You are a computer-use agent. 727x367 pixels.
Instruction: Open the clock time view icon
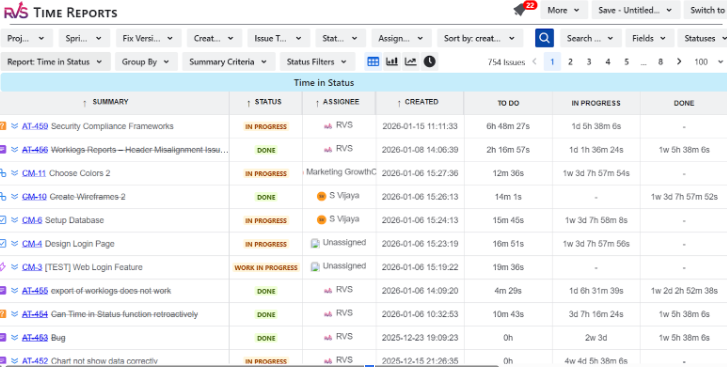click(430, 62)
